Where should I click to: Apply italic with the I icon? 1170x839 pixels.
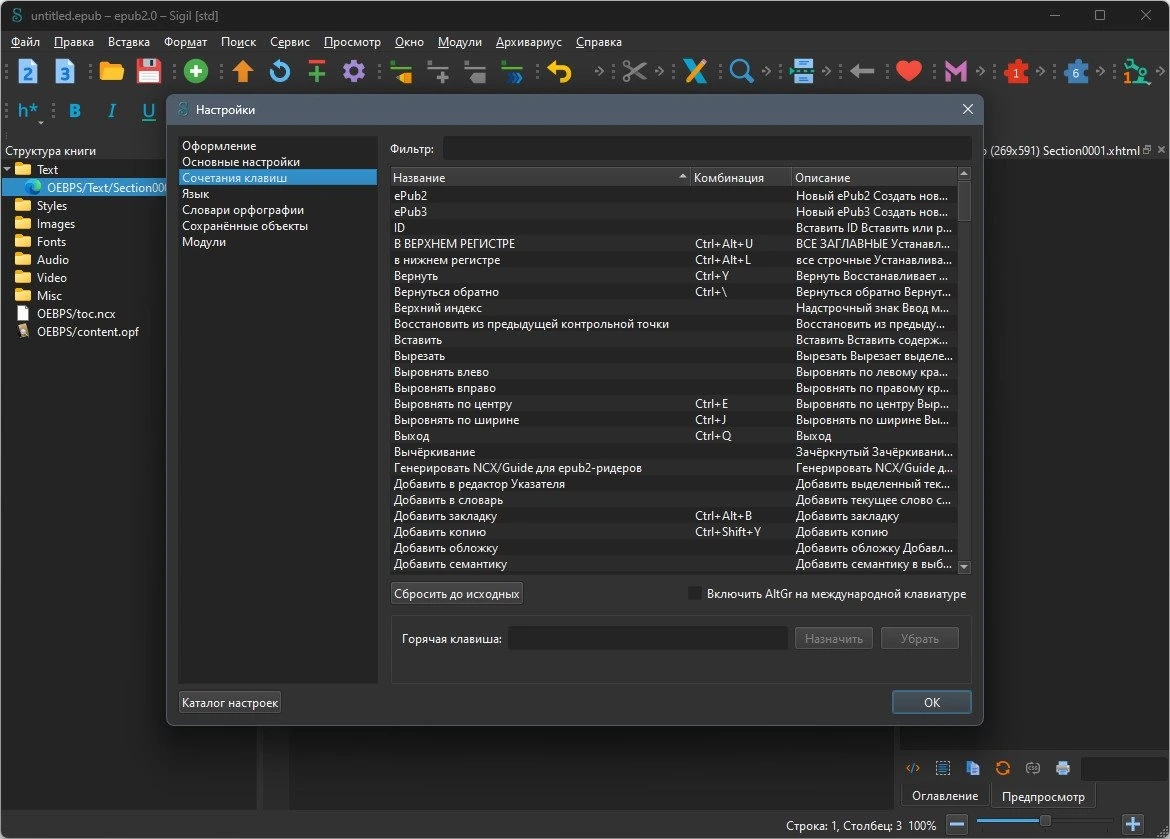111,111
